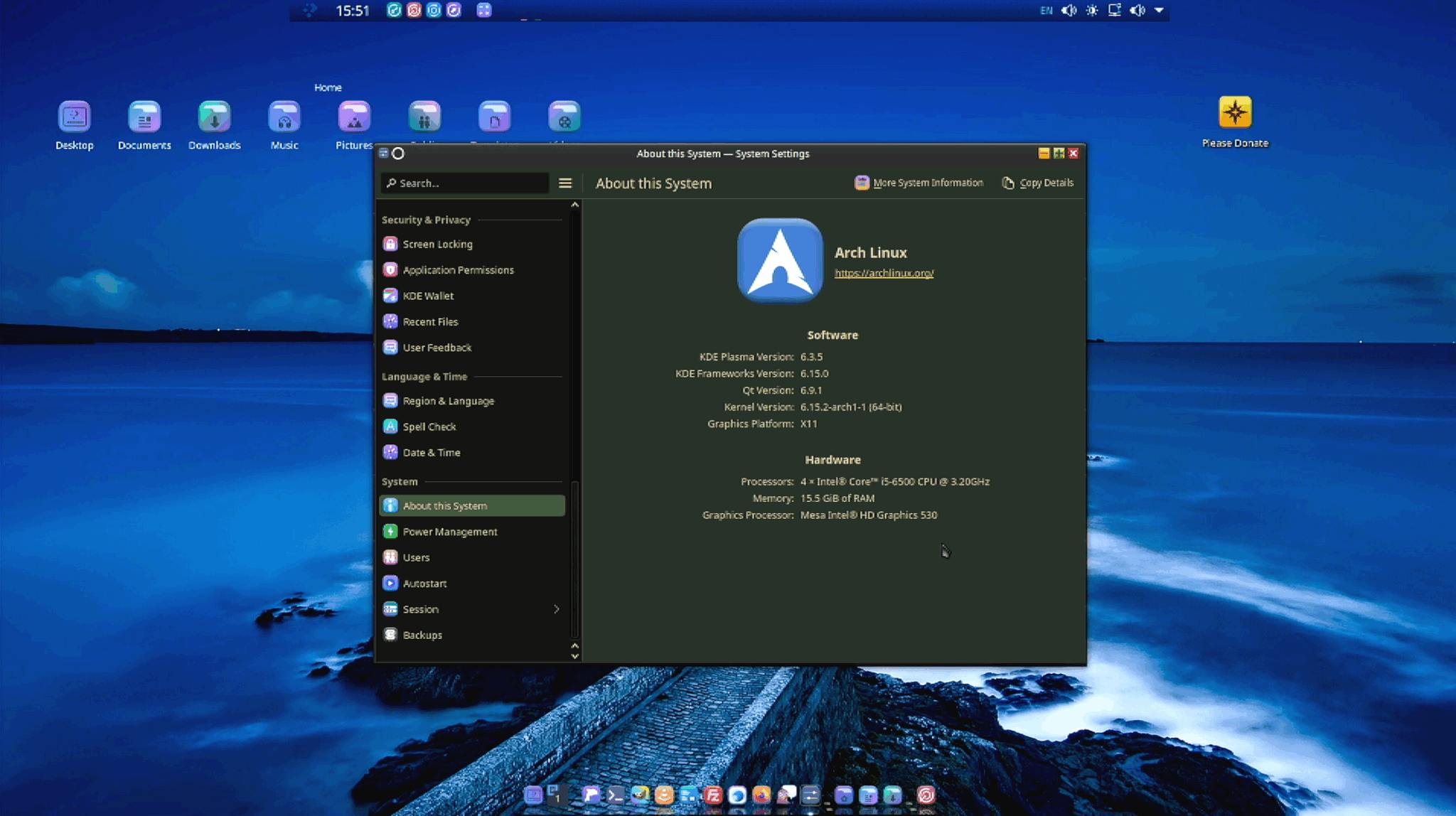Select Power Management in the sidebar

[449, 531]
